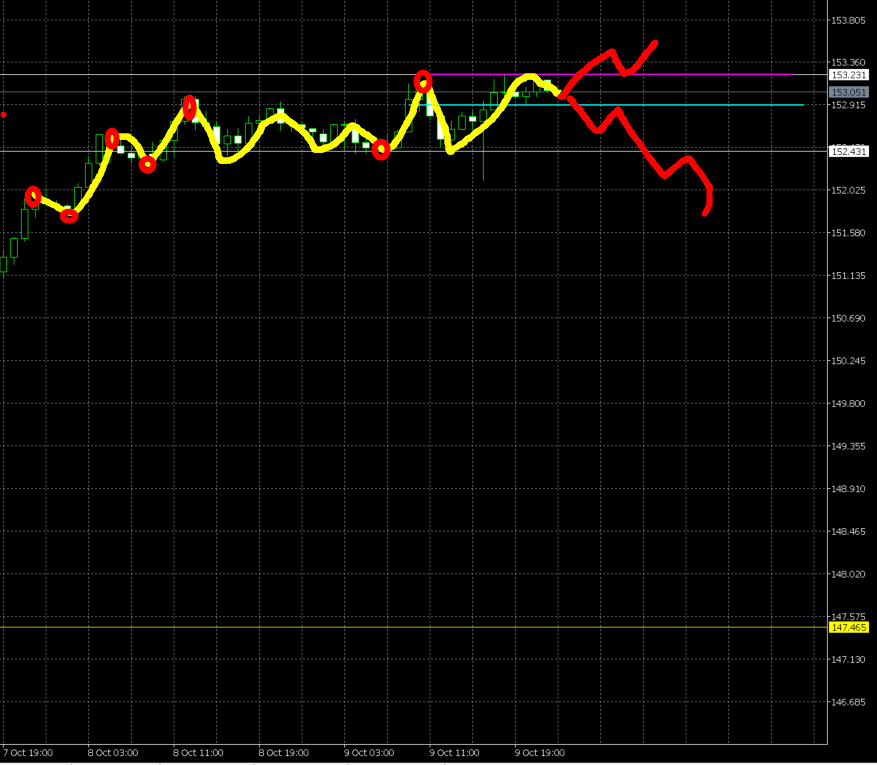Click the '9 Oct 19:00' time label
Image resolution: width=877 pixels, height=765 pixels.
(540, 752)
